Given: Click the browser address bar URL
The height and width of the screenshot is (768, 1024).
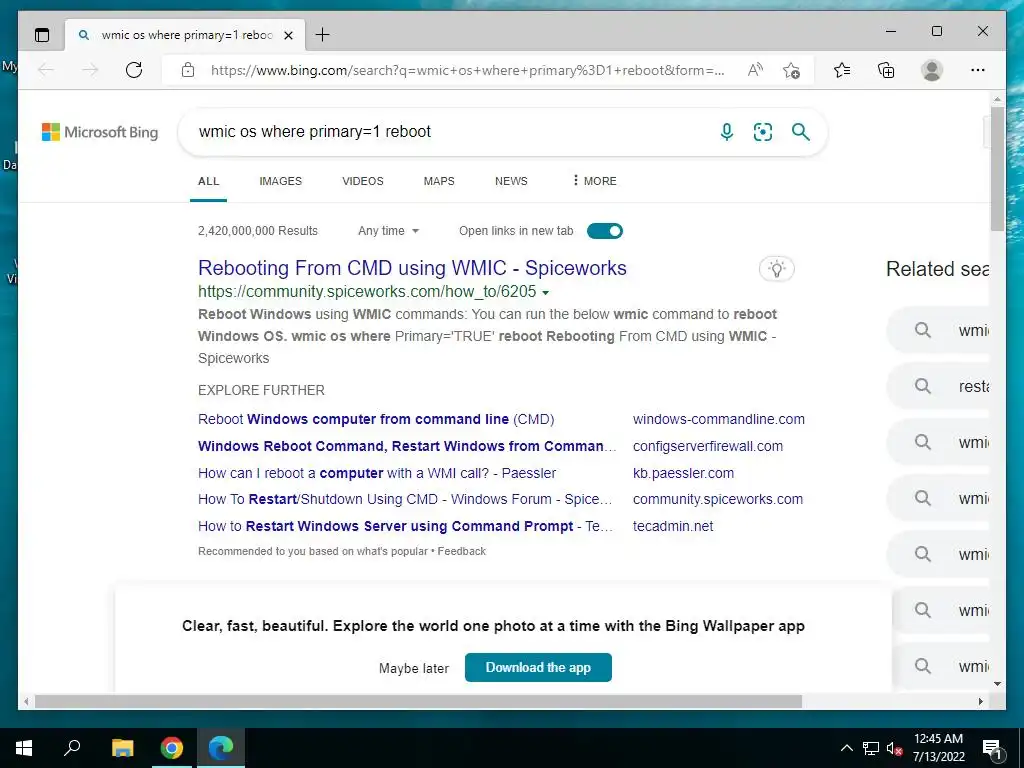Looking at the screenshot, I should 468,70.
